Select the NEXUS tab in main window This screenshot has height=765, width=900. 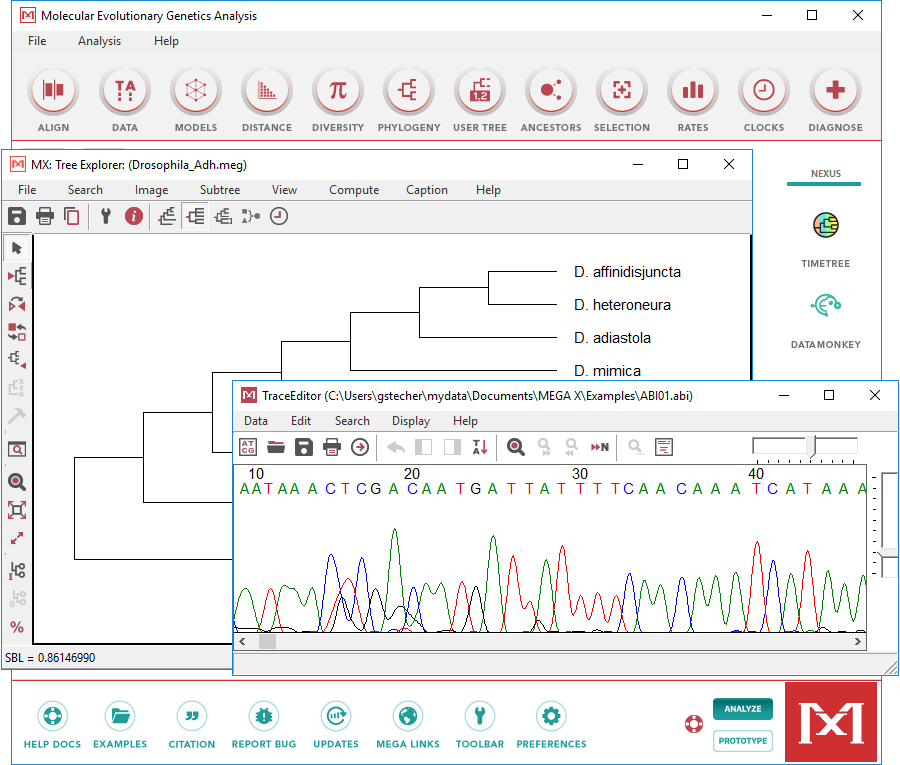(x=825, y=174)
